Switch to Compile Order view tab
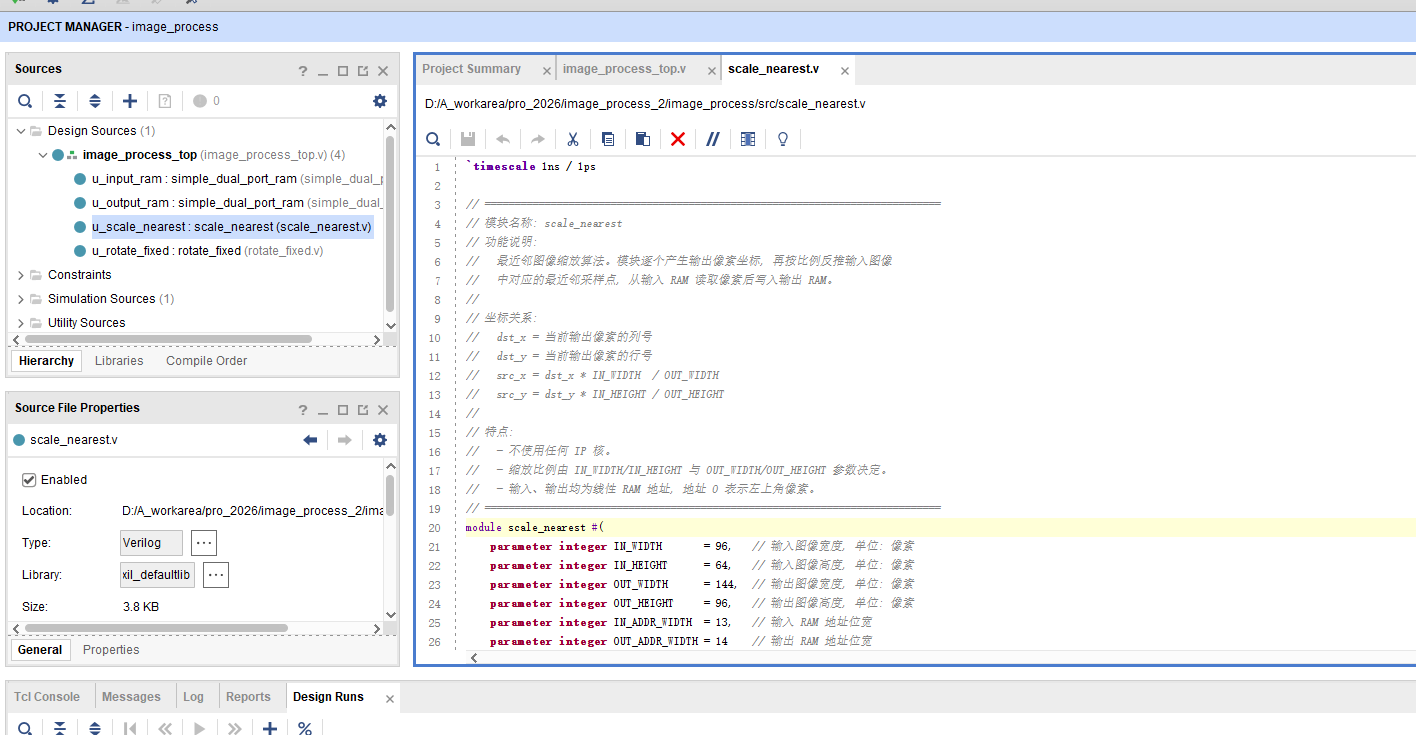This screenshot has height=735, width=1416. click(x=207, y=361)
